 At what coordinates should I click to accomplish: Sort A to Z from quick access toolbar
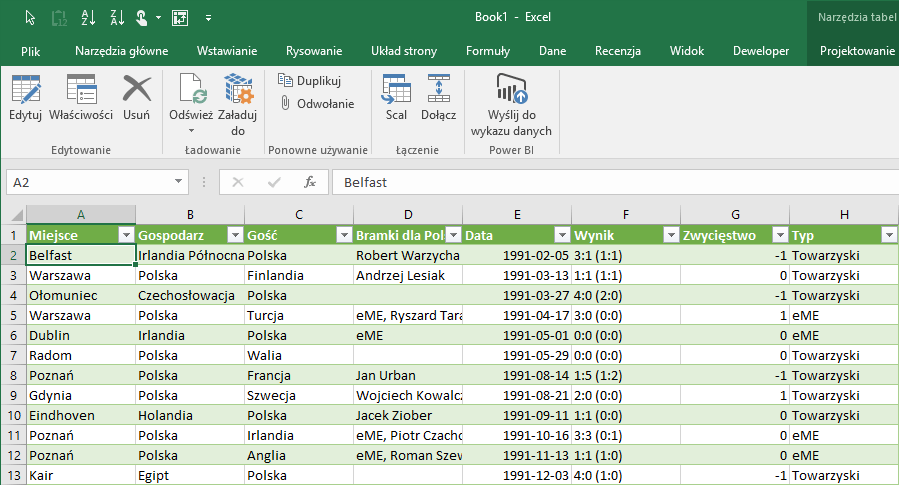pos(88,17)
